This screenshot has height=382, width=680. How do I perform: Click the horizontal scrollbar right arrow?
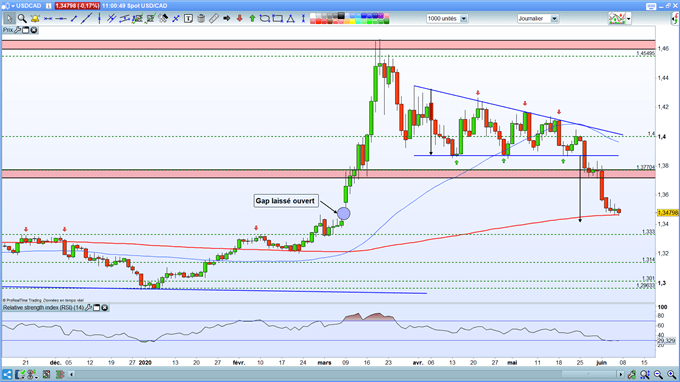(x=621, y=374)
